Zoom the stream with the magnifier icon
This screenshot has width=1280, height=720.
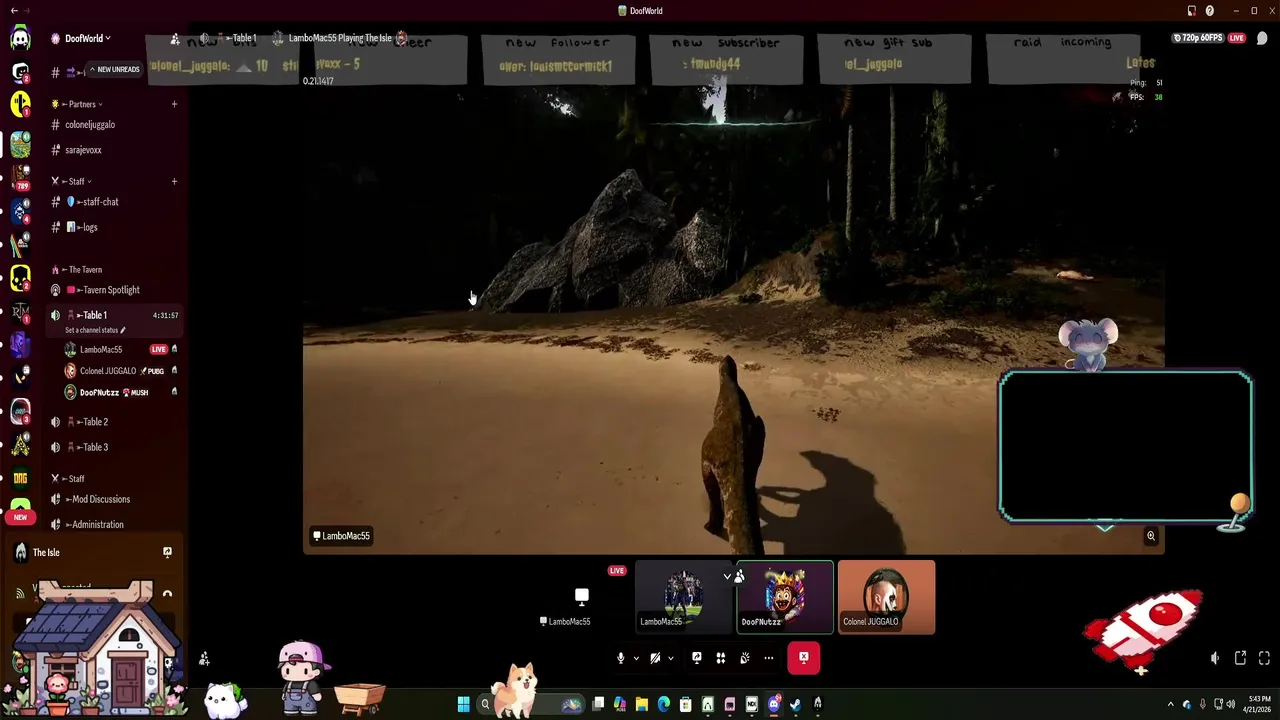pos(1151,536)
